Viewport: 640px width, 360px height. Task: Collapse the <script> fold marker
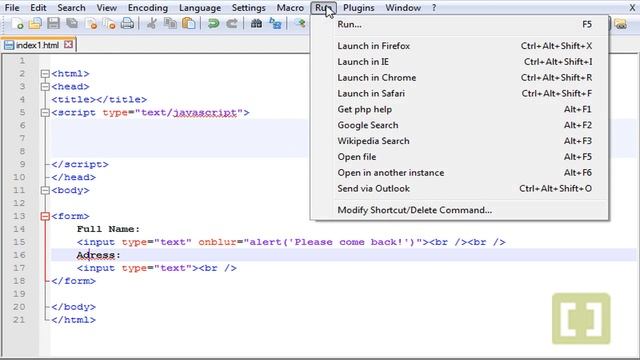[x=45, y=113]
